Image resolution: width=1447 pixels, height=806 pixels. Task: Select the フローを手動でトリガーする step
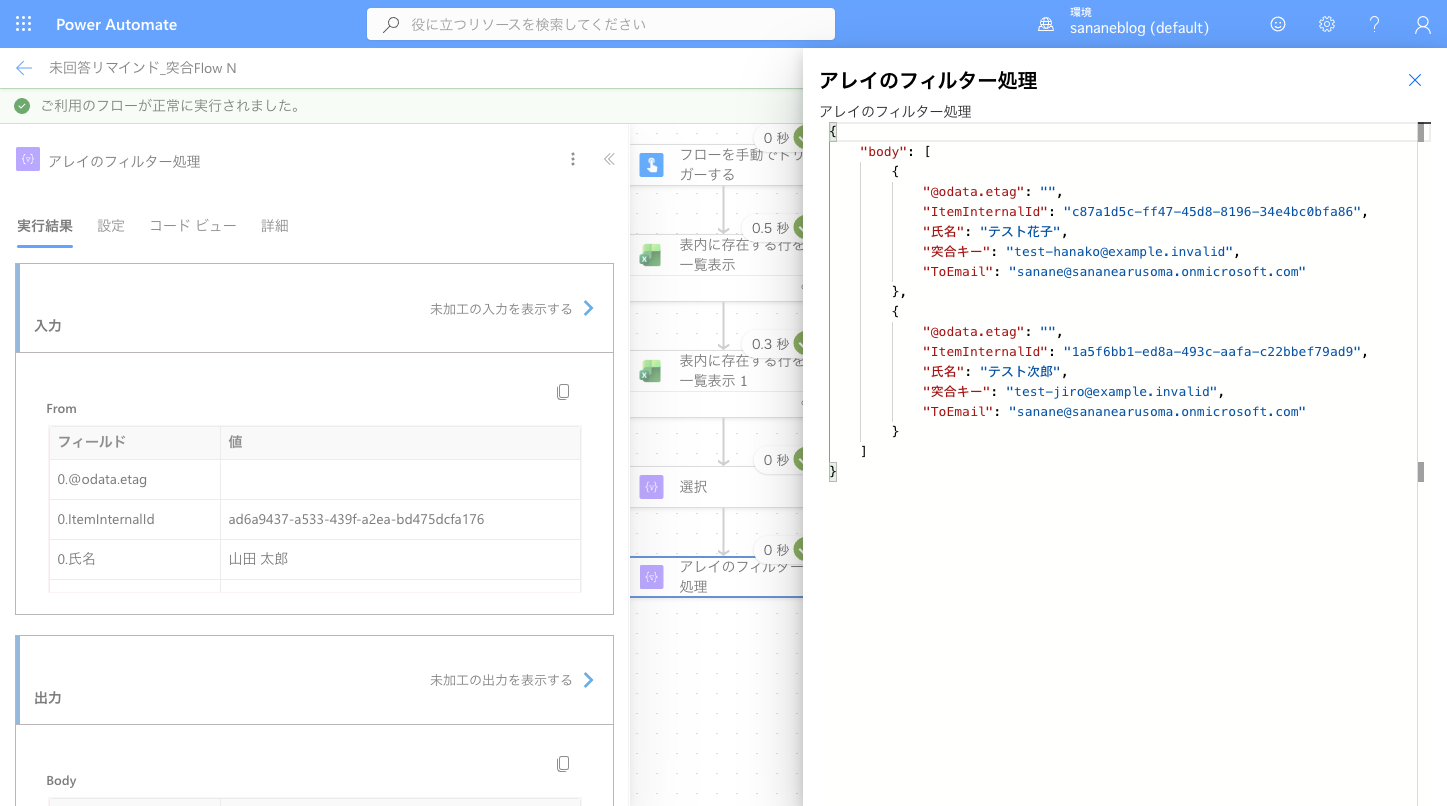pos(716,165)
